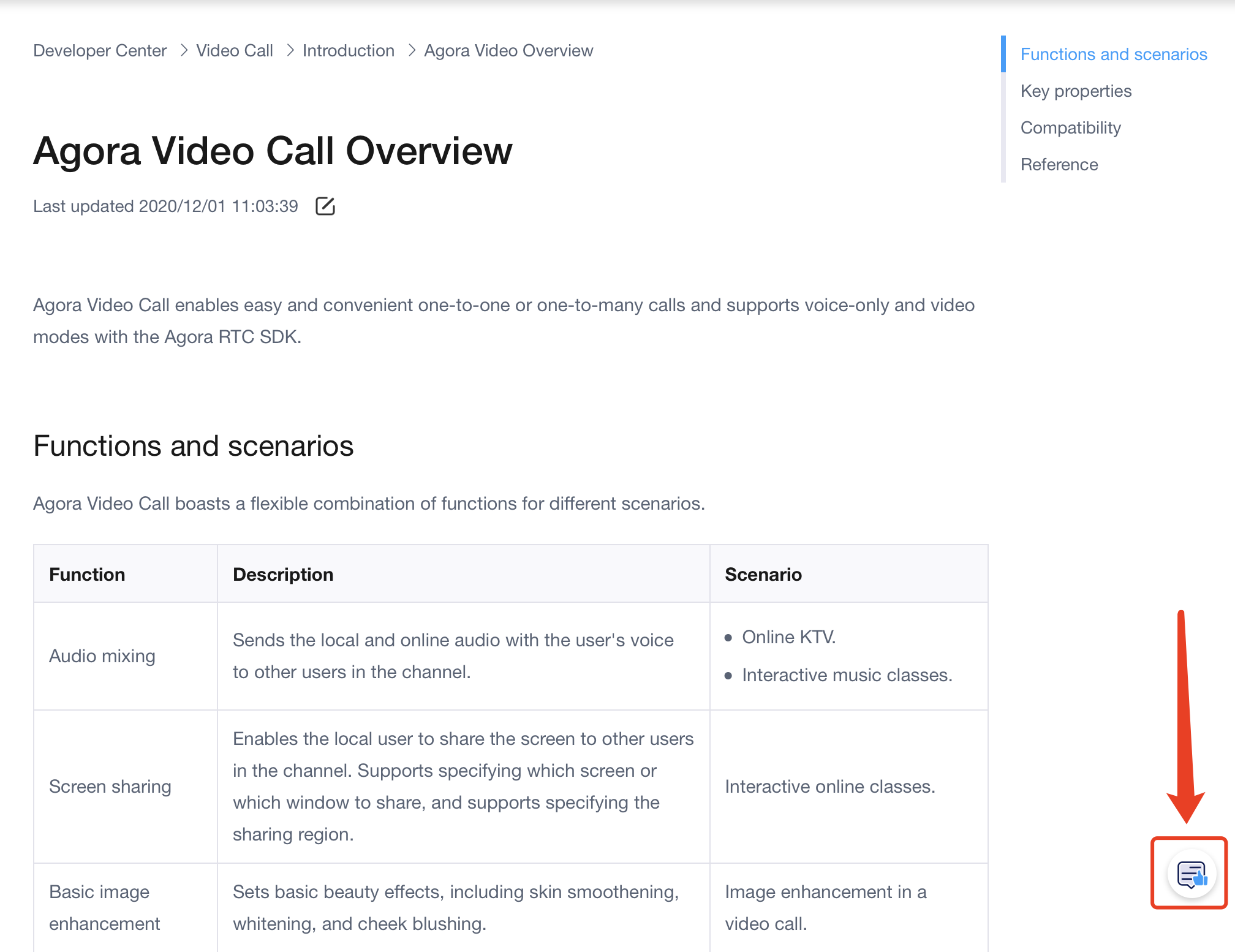Click the edit page pencil icon
Viewport: 1235px width, 952px height.
coord(325,206)
